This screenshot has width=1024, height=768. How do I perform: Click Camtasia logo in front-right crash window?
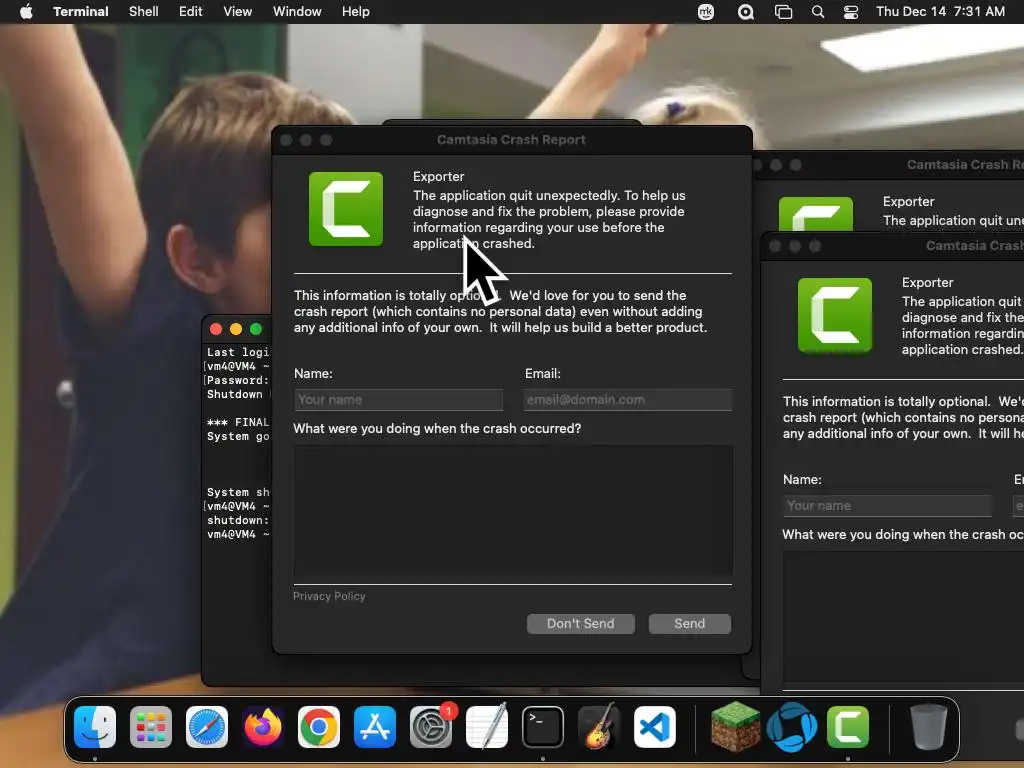(x=835, y=315)
